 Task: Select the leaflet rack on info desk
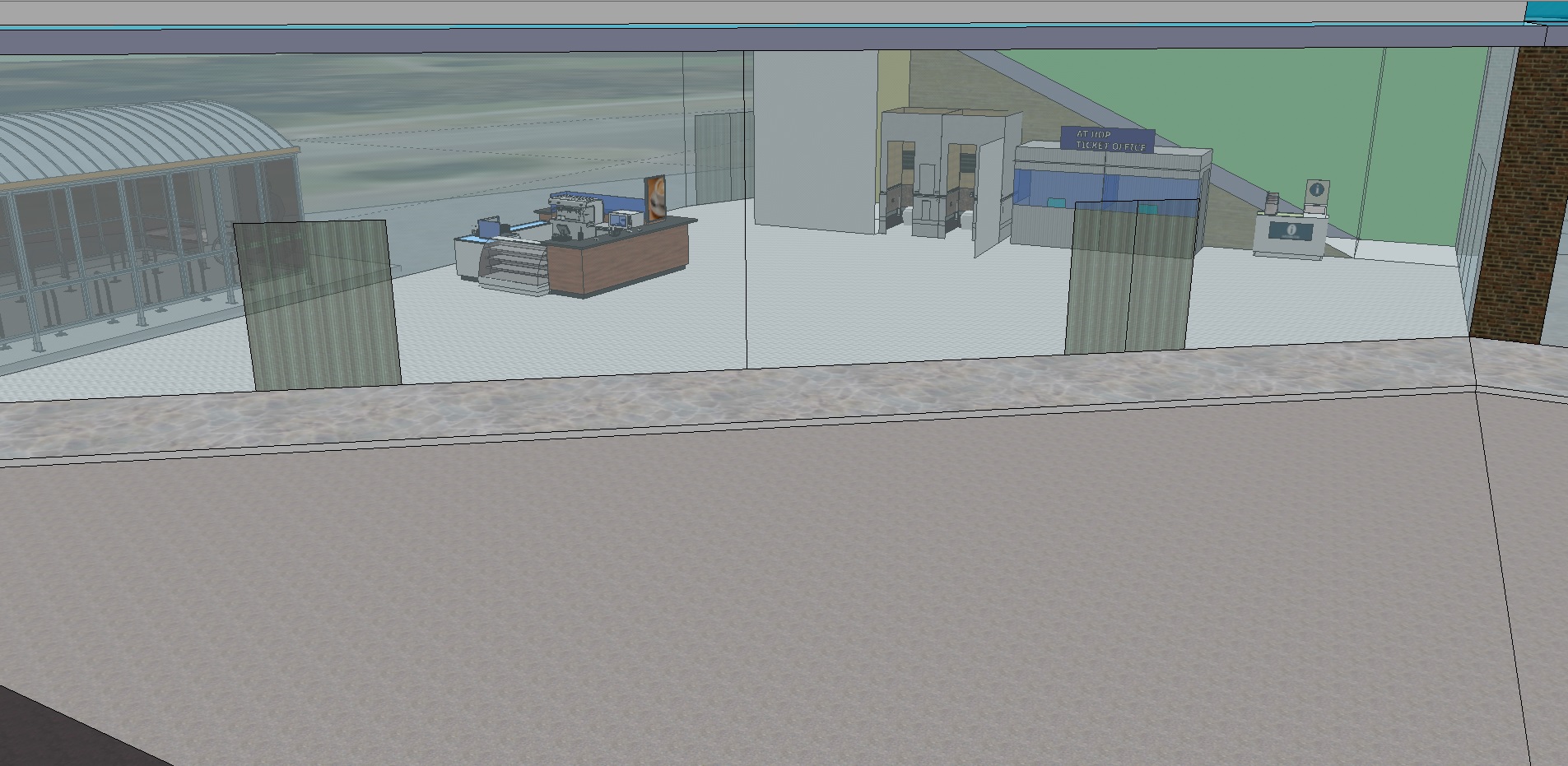pos(1272,203)
